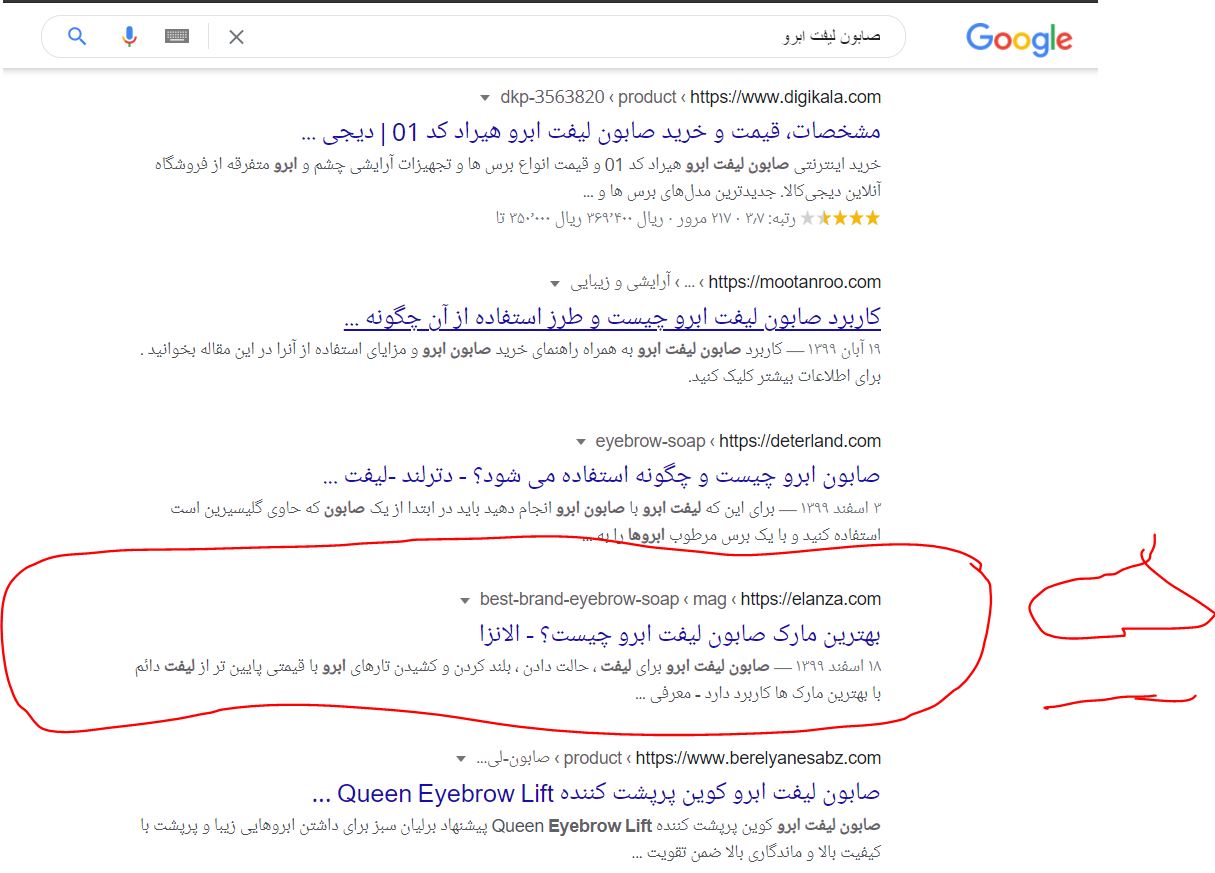Open the Digikala result title about هیراد کد 01
This screenshot has height=873, width=1215.
point(591,131)
